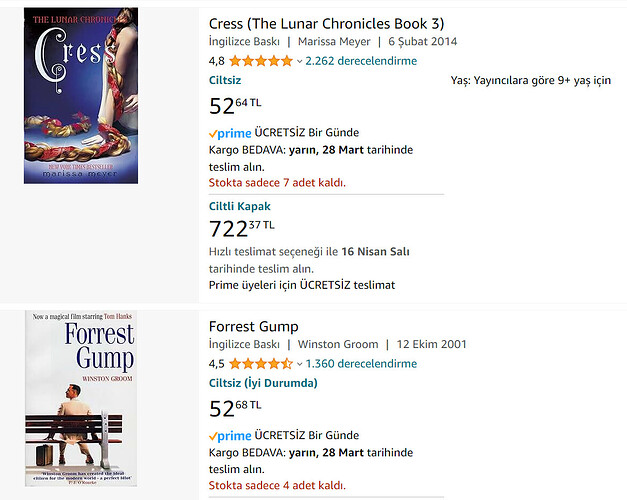Click the 52,64 TL paperback price
Screen dimensions: 627x500
click(235, 106)
